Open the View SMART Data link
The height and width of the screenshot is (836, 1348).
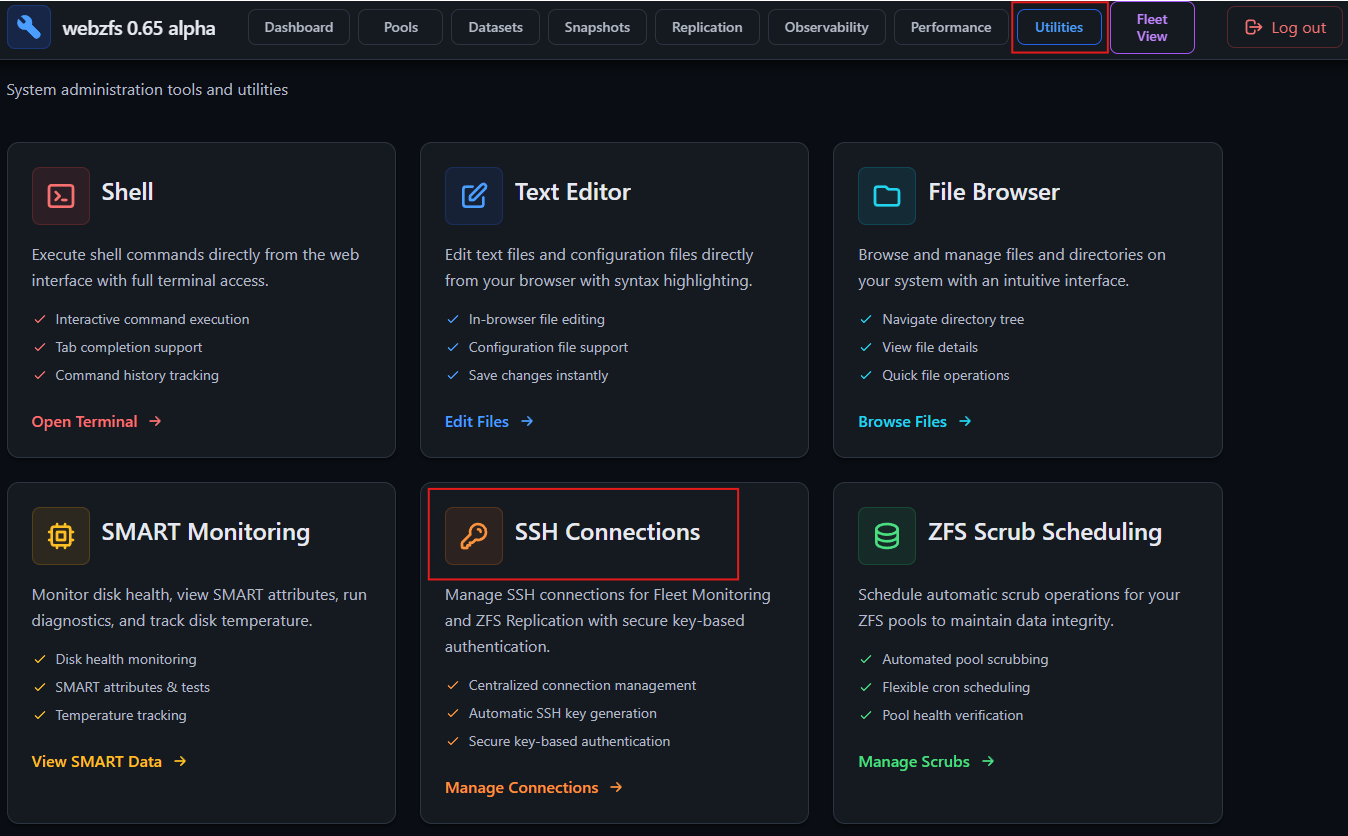tap(109, 761)
